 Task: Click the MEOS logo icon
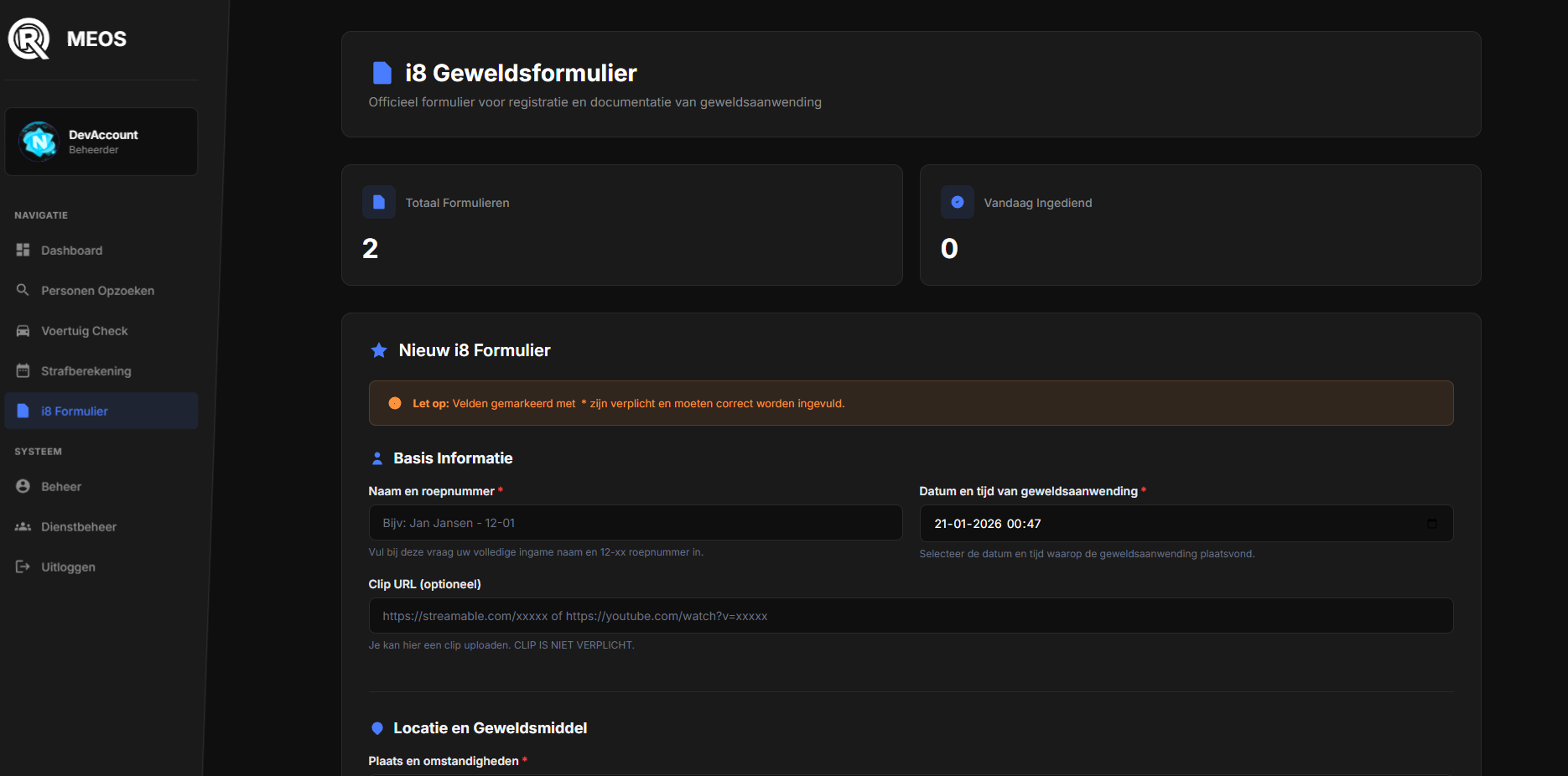29,39
